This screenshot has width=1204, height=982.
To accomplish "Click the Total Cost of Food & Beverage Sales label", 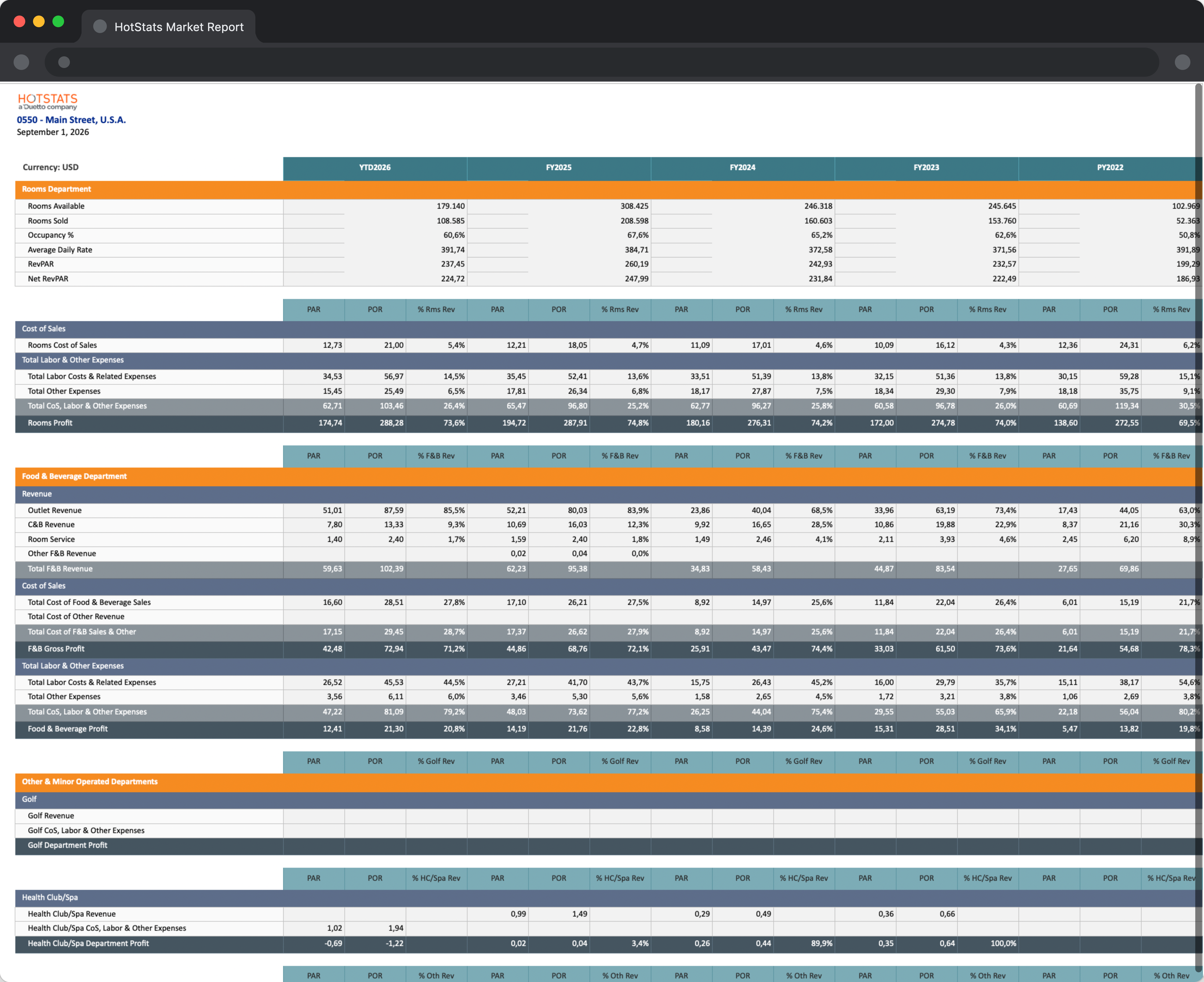I will coord(89,602).
